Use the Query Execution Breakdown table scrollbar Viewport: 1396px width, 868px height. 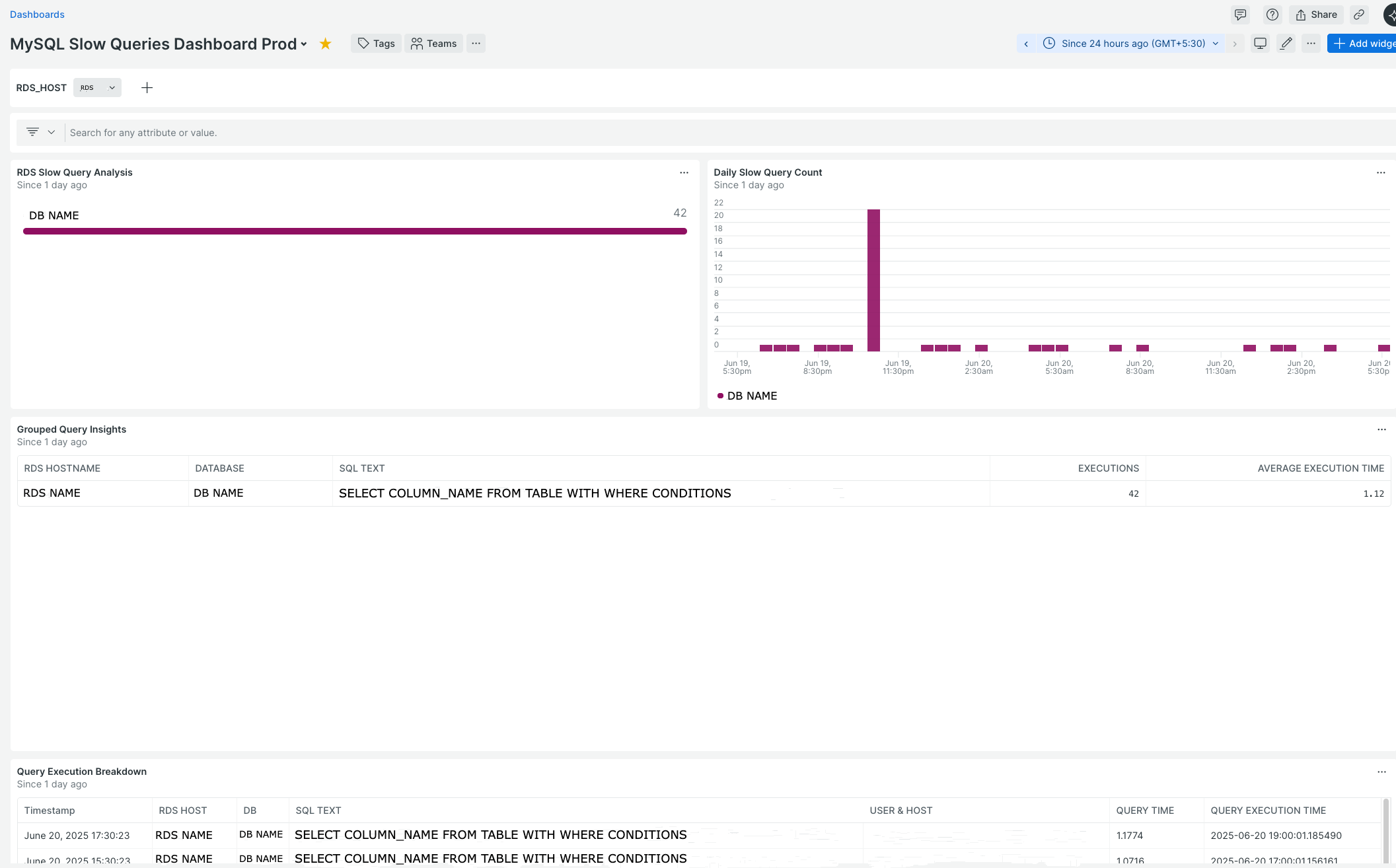(x=1385, y=832)
